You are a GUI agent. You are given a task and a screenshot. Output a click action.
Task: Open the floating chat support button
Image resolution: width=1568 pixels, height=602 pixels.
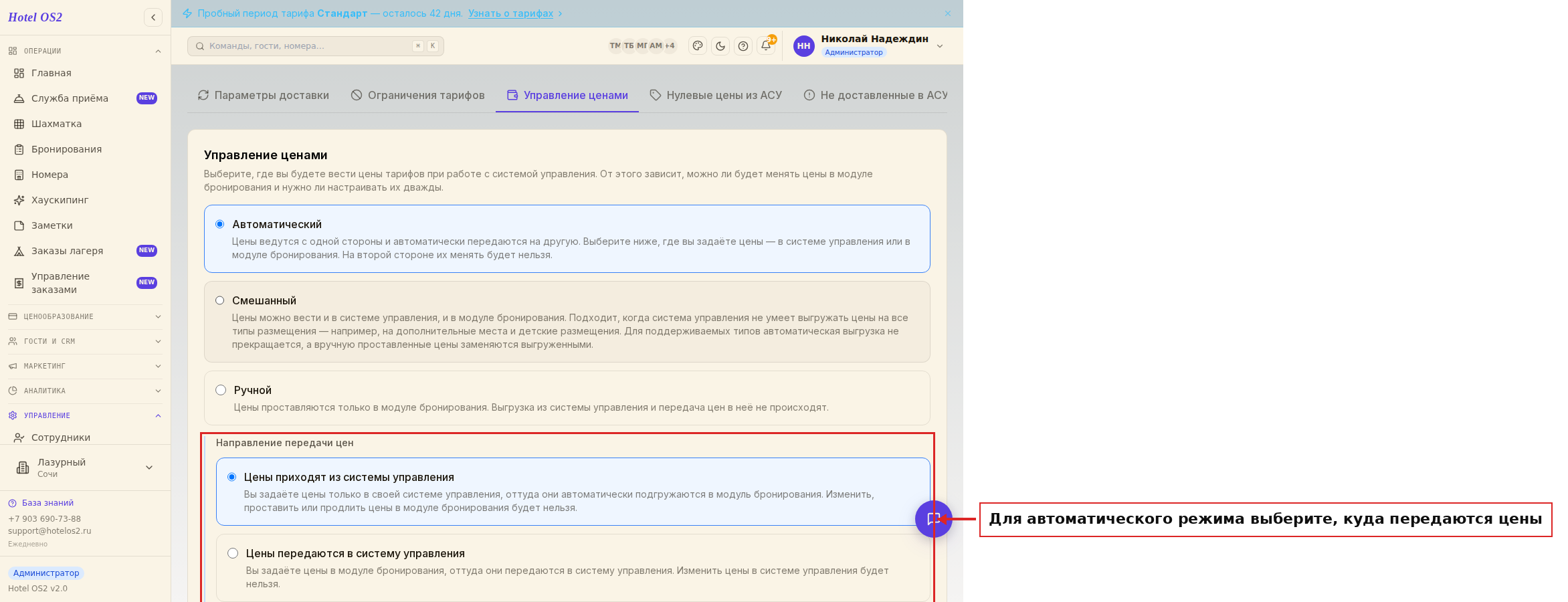(x=934, y=519)
